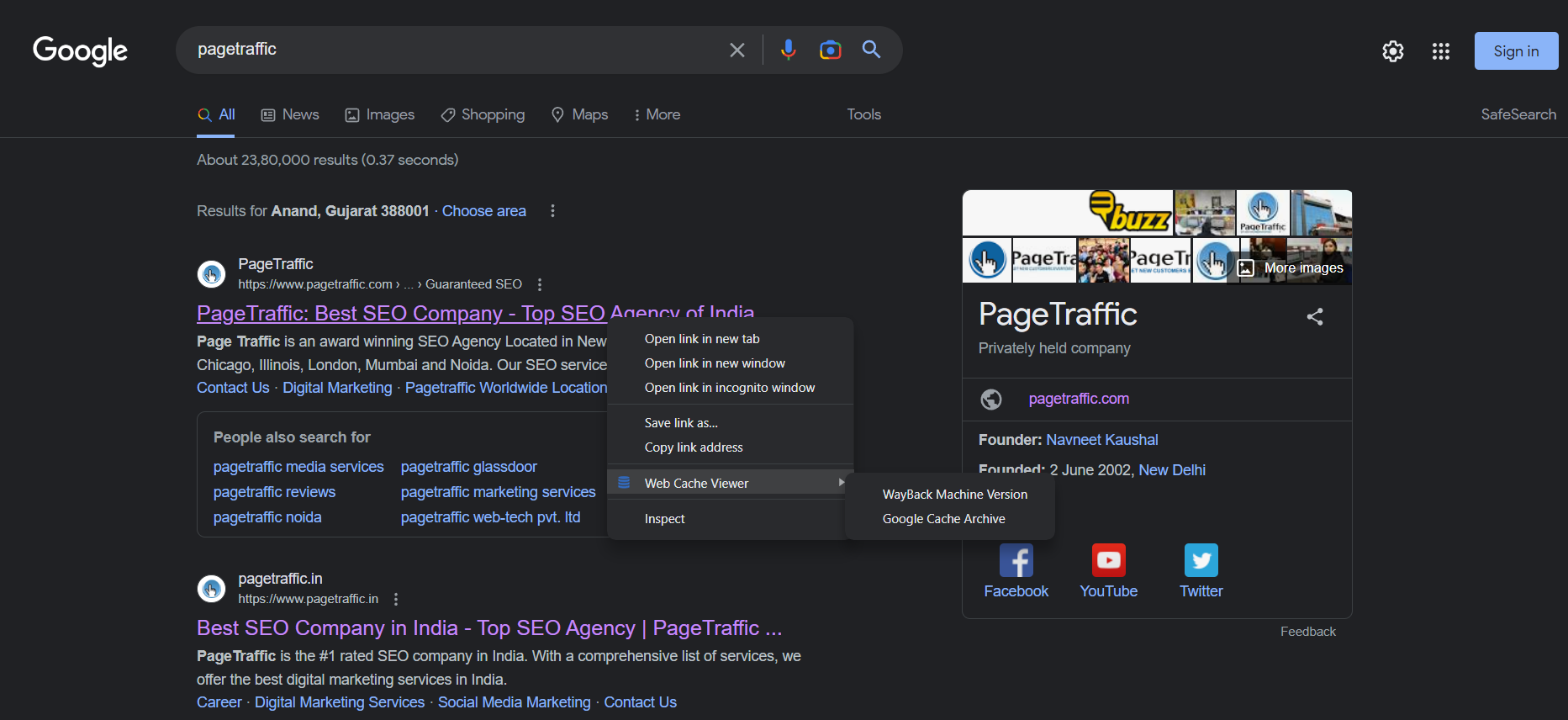This screenshot has width=1568, height=720.
Task: Open the options dots beside Choose area
Action: click(552, 211)
